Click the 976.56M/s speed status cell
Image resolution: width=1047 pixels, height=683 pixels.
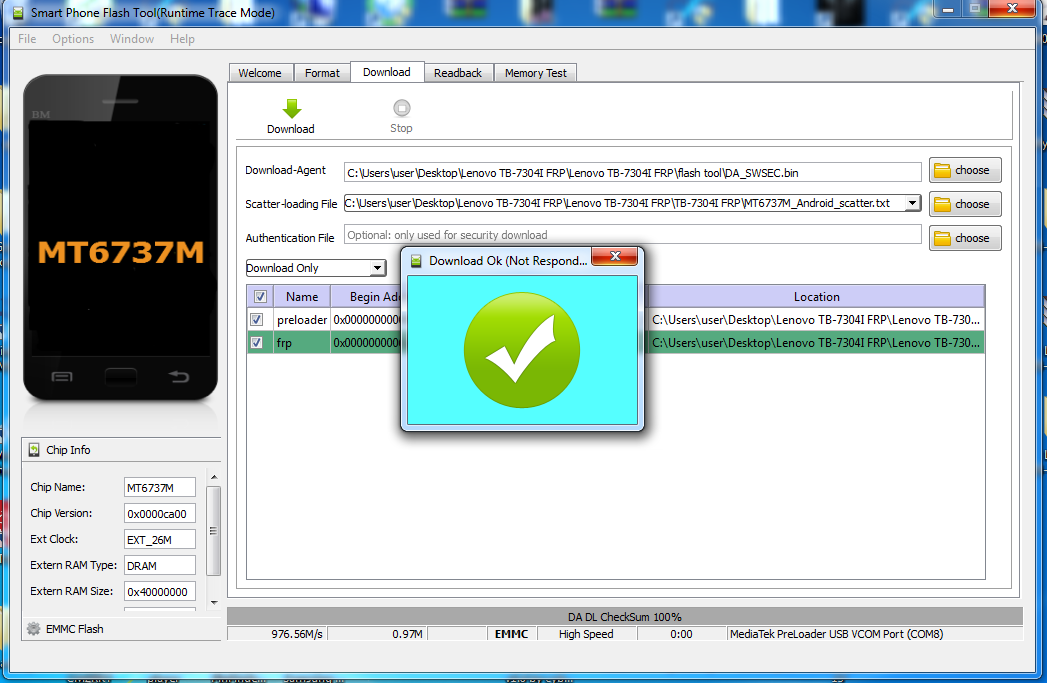277,634
